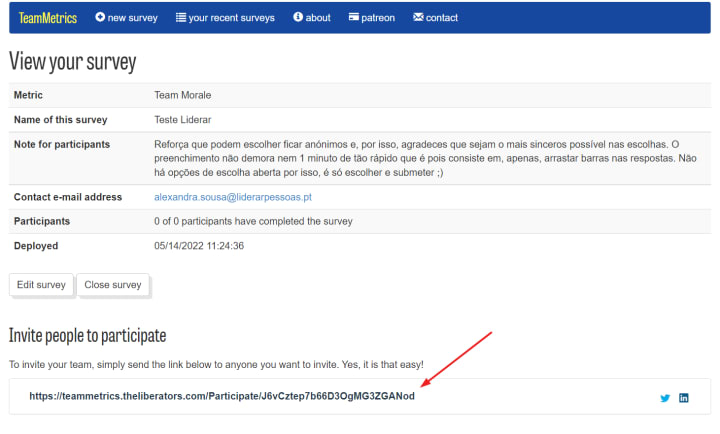Click the 'Name of this survey' label

[61, 120]
